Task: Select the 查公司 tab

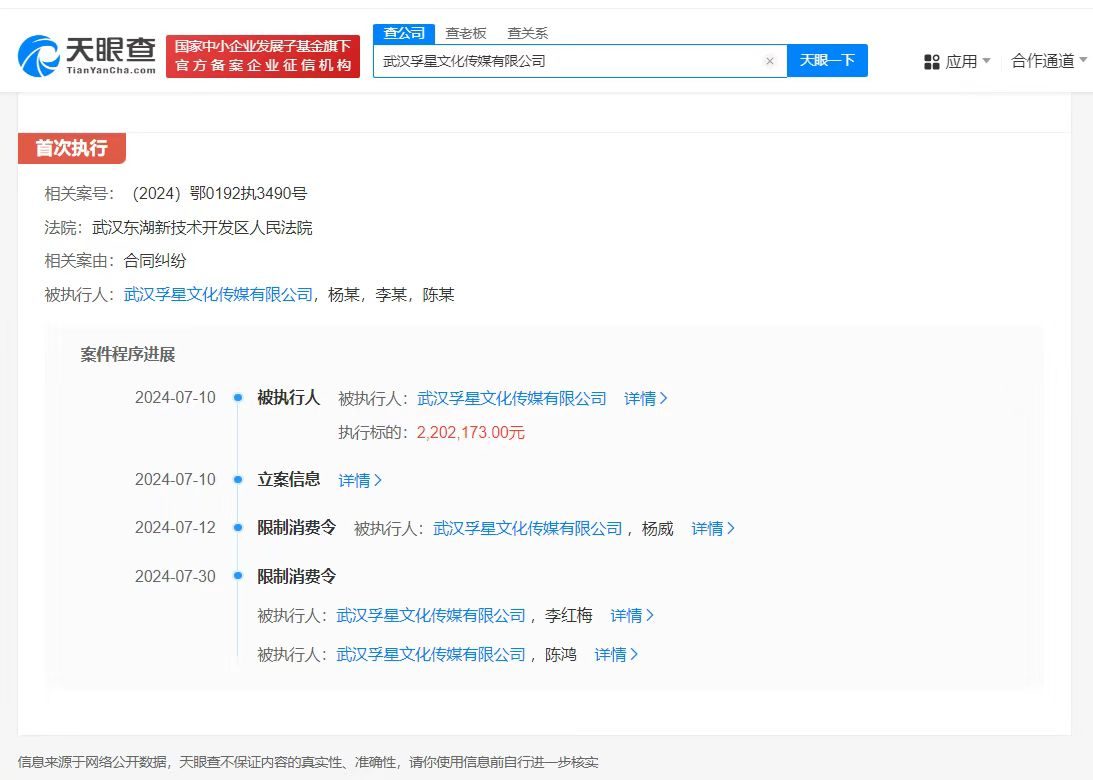Action: [403, 32]
